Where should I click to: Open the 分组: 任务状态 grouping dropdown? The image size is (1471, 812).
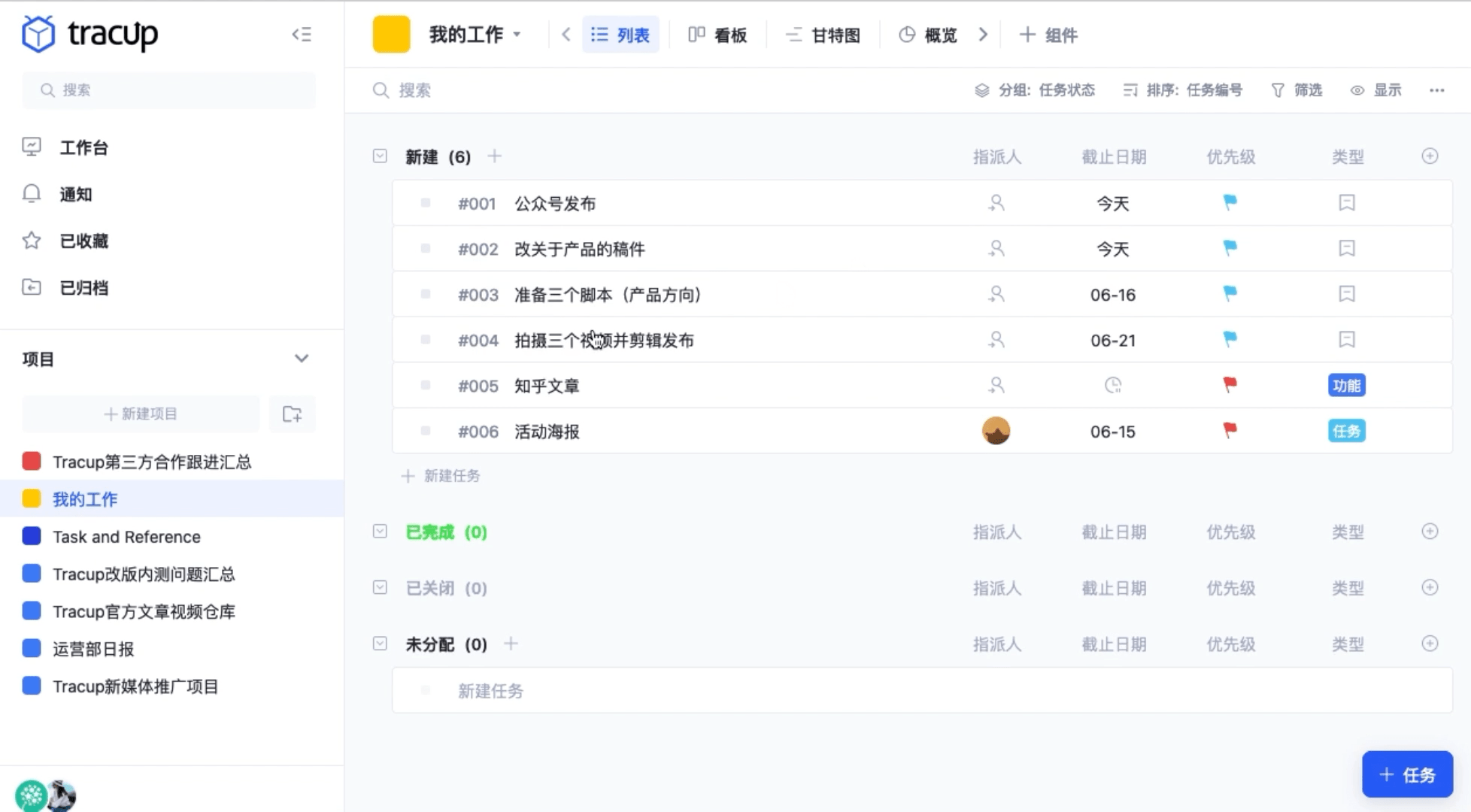click(1035, 90)
